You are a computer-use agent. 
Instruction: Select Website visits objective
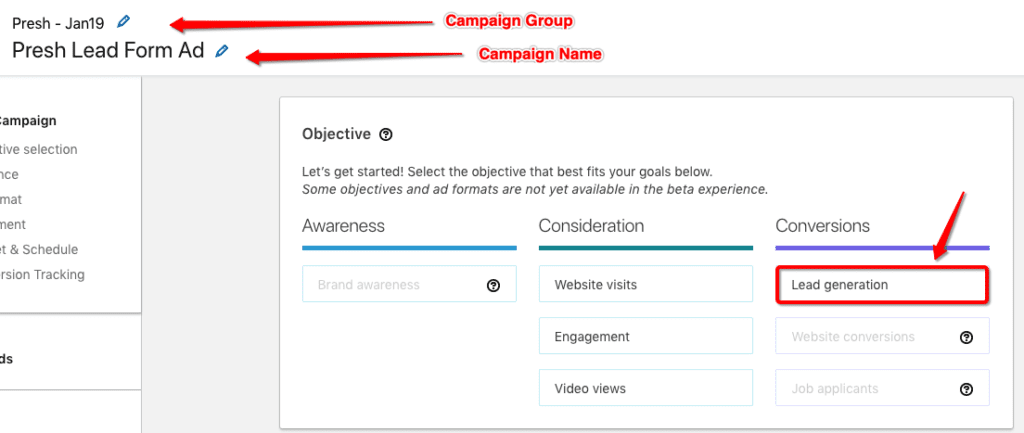click(646, 284)
